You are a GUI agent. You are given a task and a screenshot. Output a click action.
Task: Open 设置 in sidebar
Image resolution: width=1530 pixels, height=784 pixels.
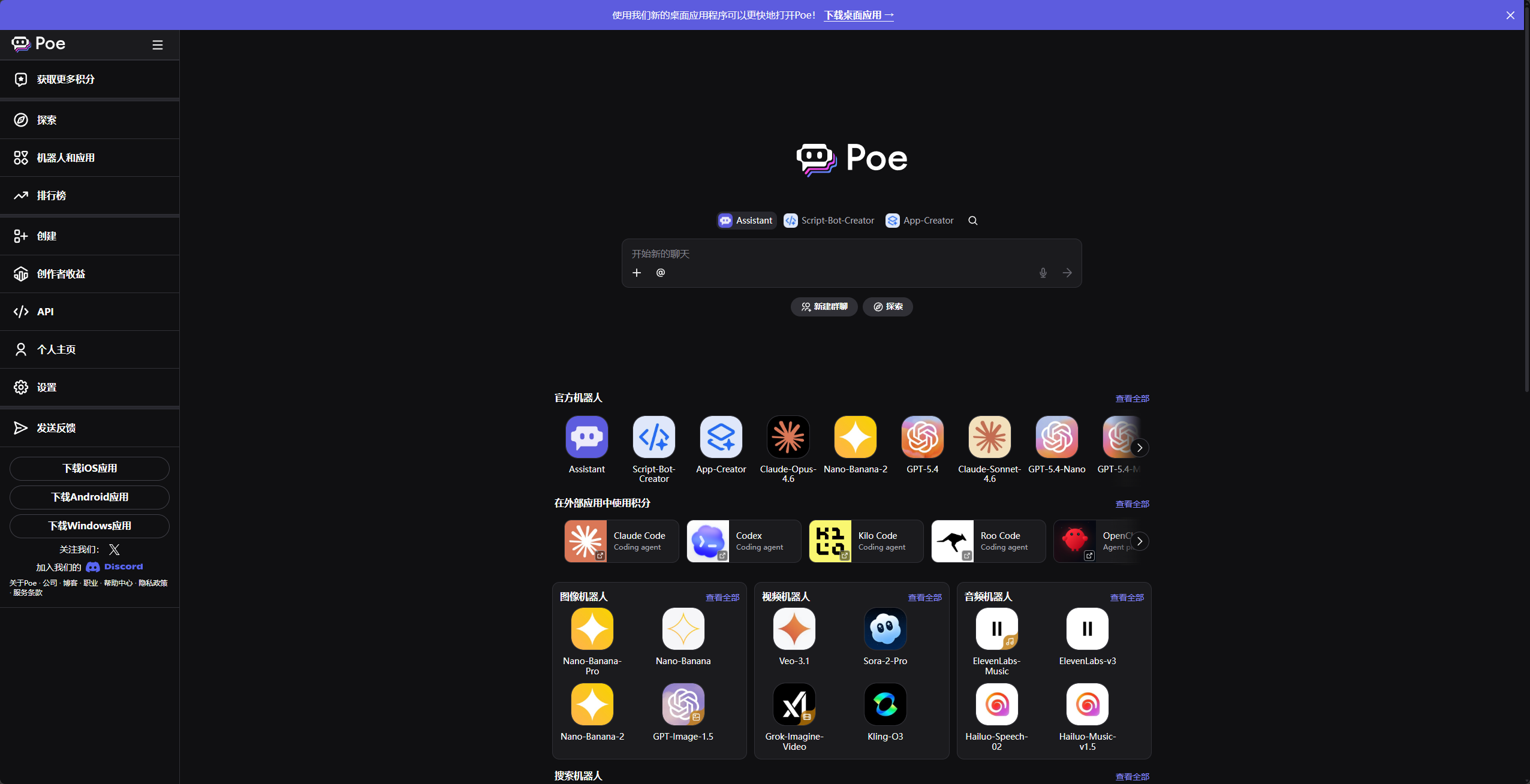pyautogui.click(x=89, y=387)
